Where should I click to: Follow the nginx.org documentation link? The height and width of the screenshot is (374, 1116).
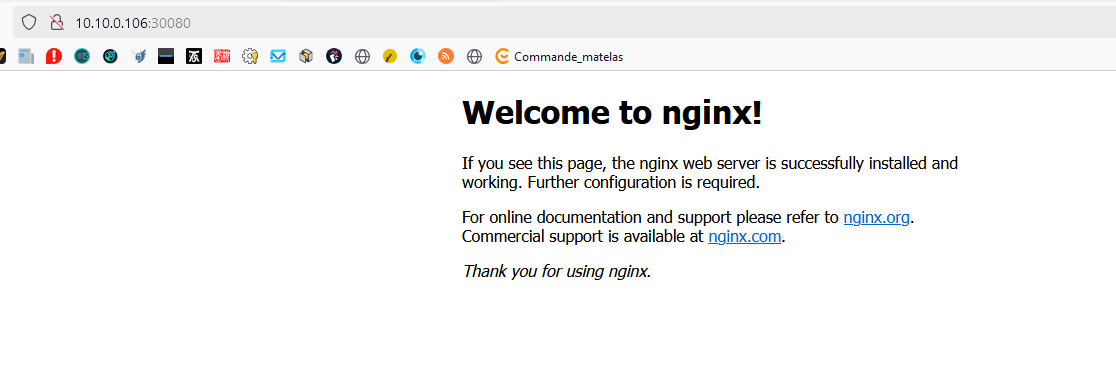876,217
